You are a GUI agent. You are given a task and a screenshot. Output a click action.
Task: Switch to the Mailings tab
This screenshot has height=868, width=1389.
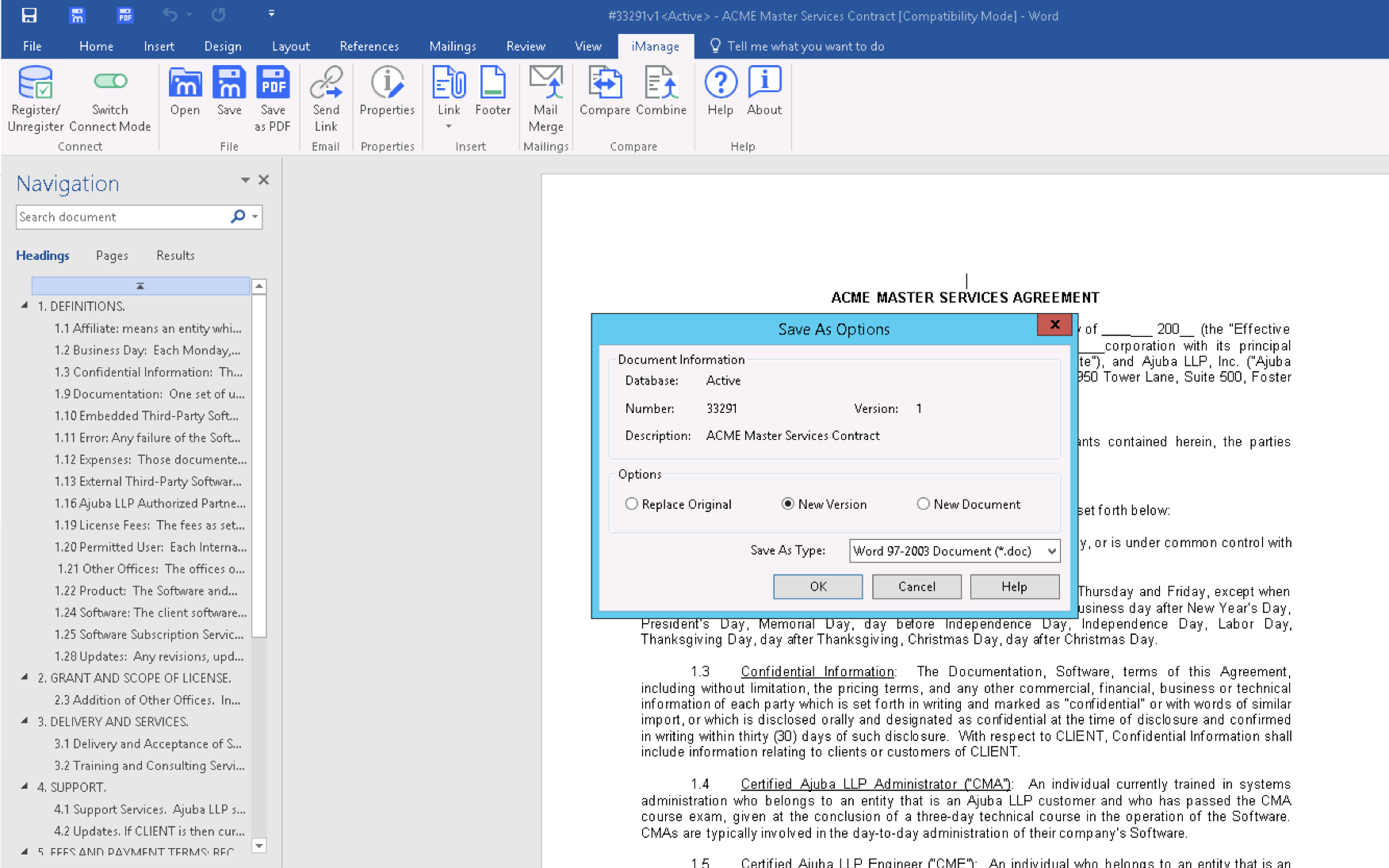pos(453,46)
